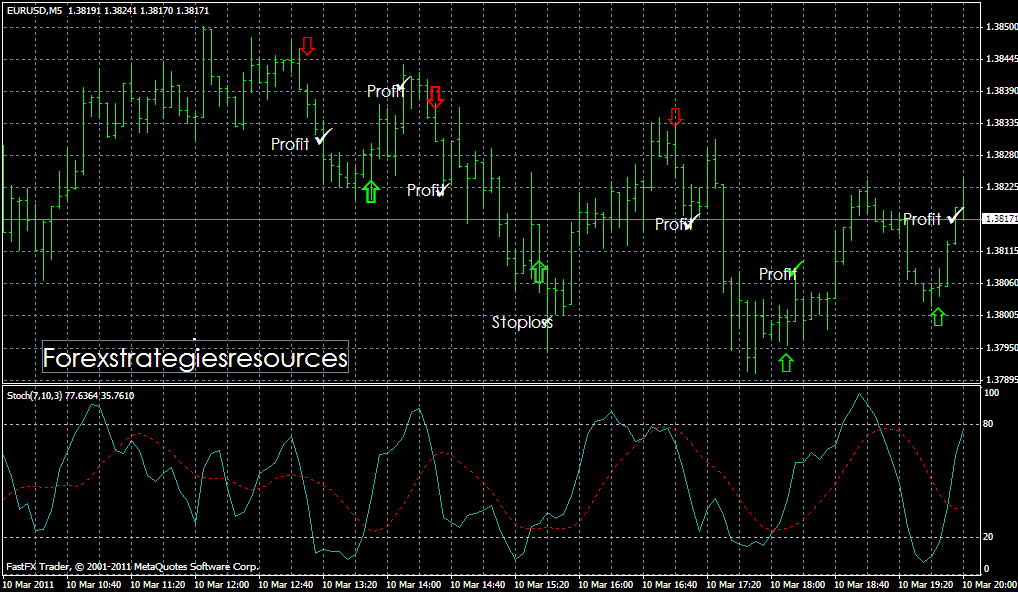Click the 1.38390 price axis label

point(1001,91)
